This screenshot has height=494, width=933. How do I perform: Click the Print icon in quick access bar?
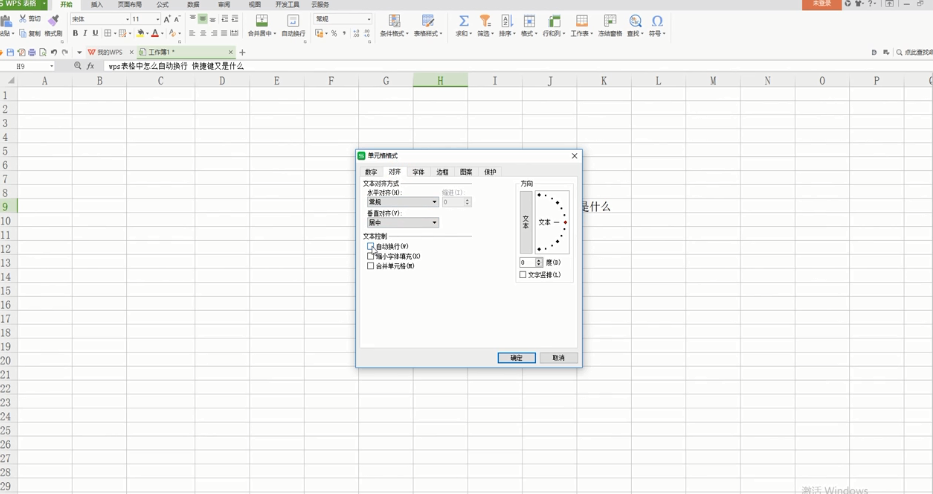(32, 52)
